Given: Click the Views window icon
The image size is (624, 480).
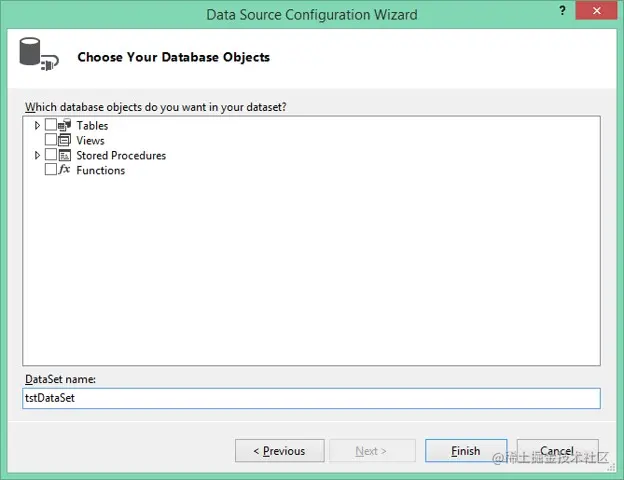Looking at the screenshot, I should pyautogui.click(x=64, y=140).
